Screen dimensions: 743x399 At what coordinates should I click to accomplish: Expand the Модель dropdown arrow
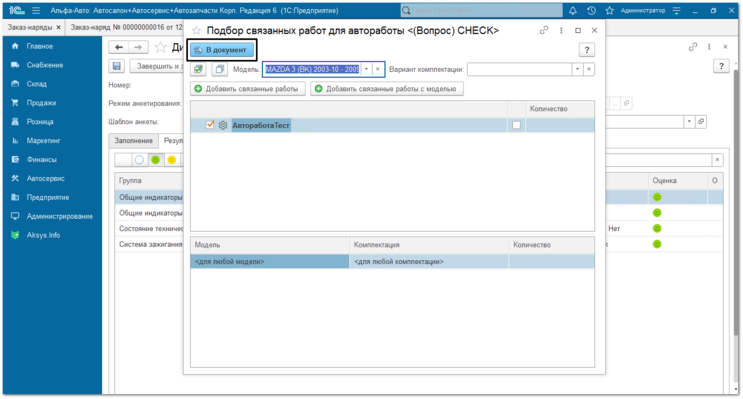366,69
